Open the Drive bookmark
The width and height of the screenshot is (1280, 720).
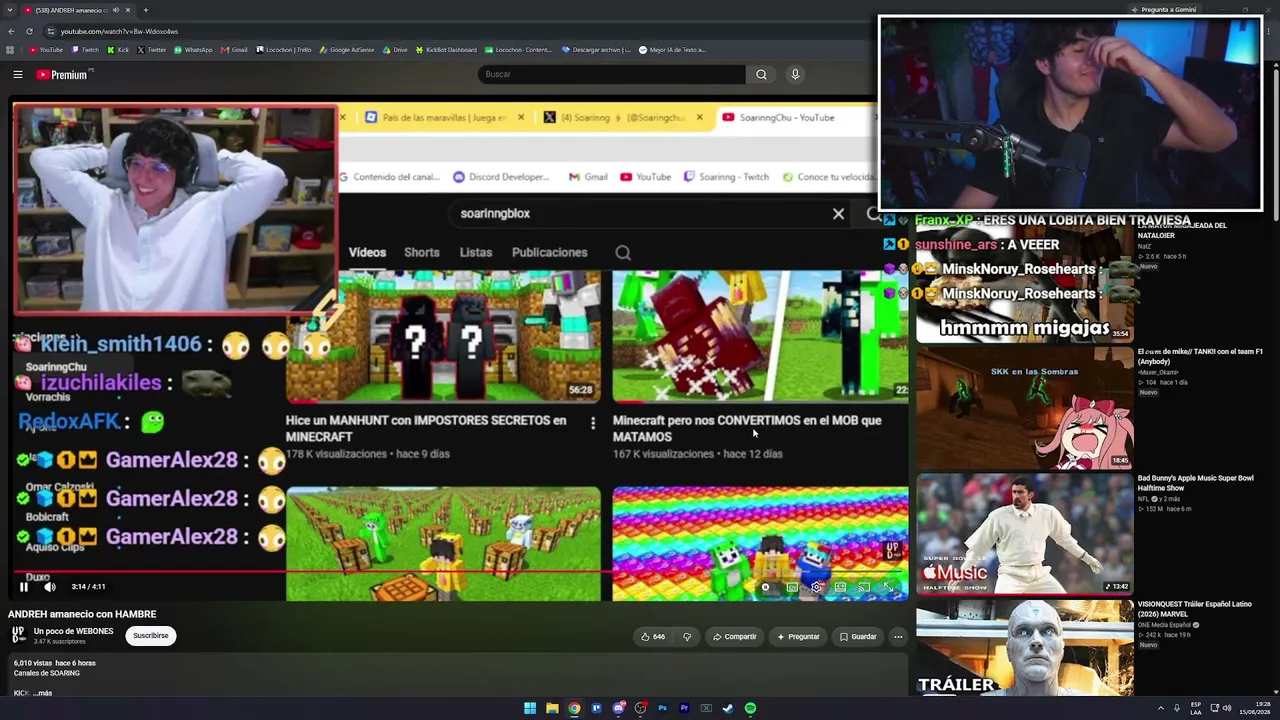[396, 50]
